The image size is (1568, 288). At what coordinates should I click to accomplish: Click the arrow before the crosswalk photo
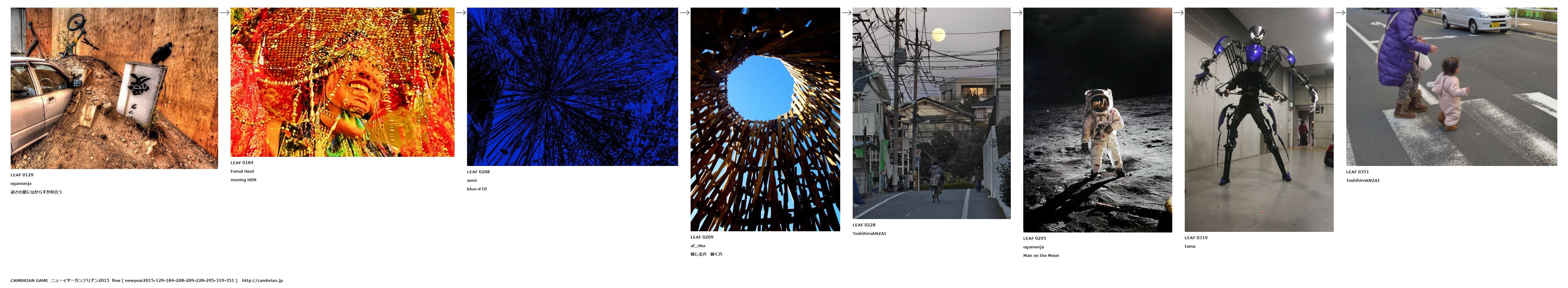pos(1340,12)
